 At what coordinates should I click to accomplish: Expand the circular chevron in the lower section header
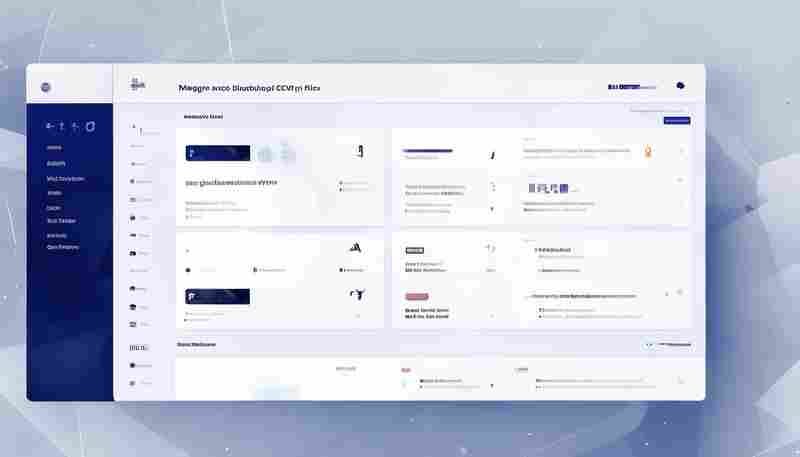tap(648, 345)
